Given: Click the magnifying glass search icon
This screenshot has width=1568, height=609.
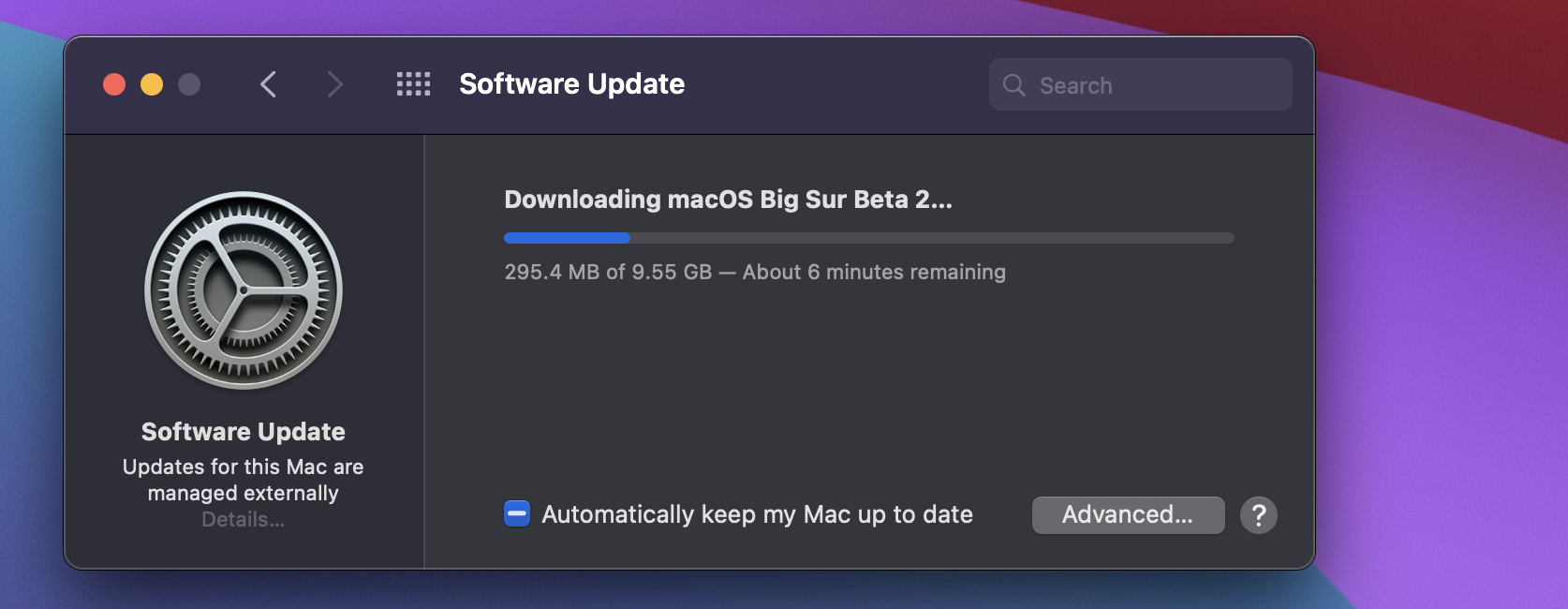Looking at the screenshot, I should (1013, 85).
